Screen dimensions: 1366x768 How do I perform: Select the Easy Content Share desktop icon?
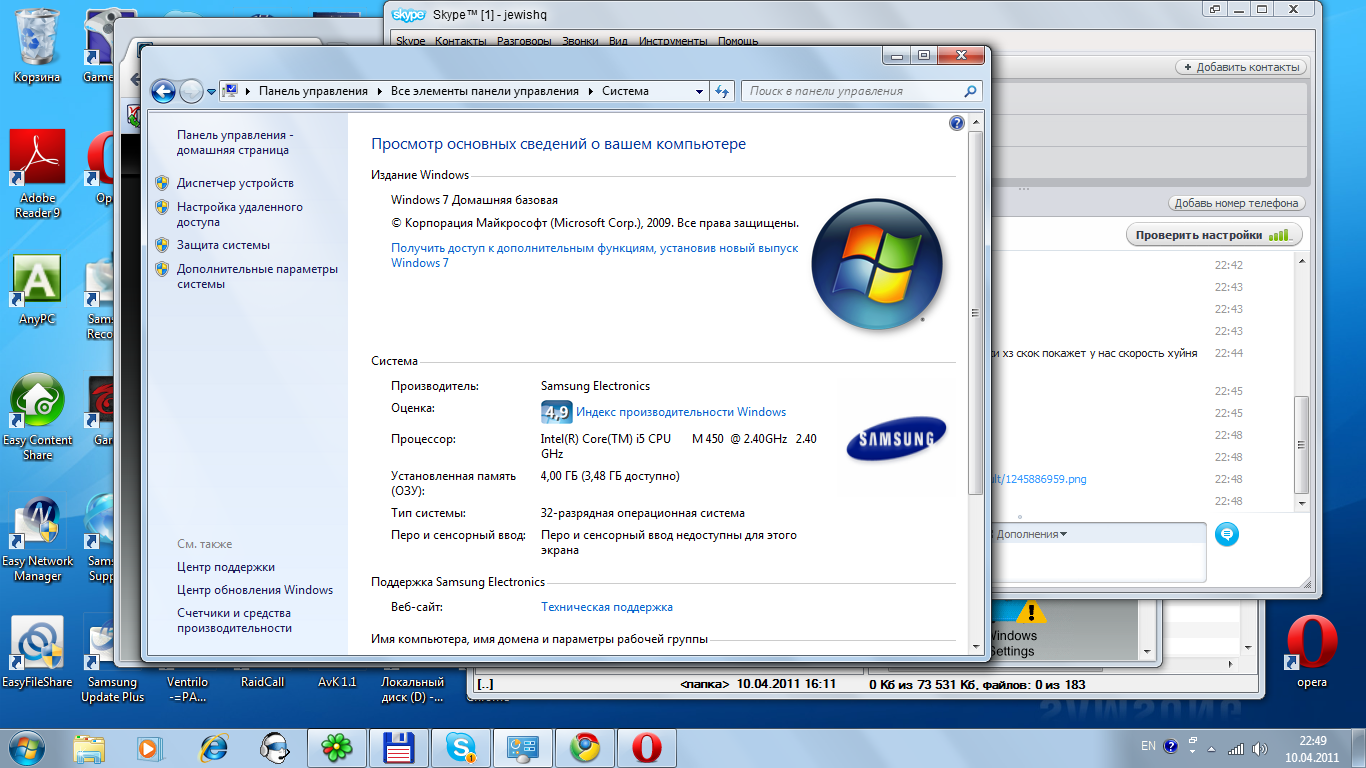coord(38,418)
